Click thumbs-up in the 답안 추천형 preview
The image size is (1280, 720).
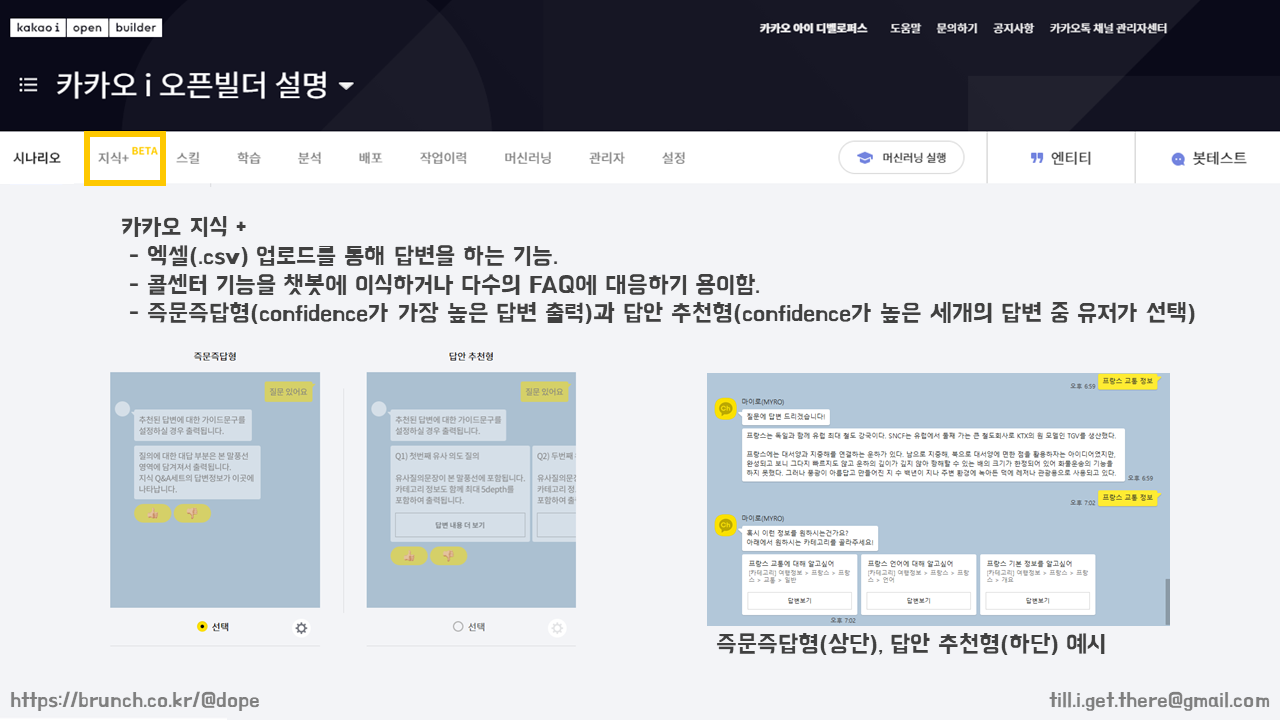(x=409, y=555)
